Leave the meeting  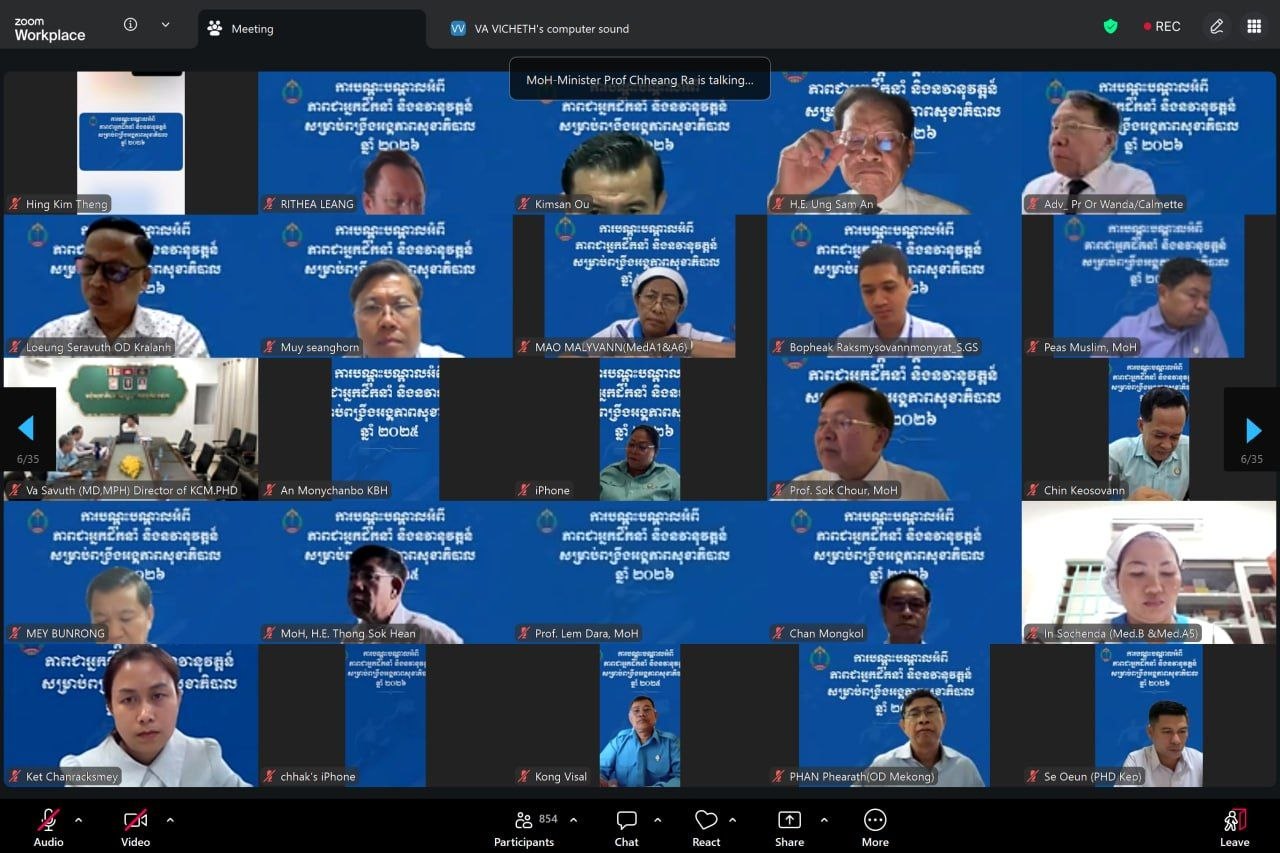click(1235, 828)
